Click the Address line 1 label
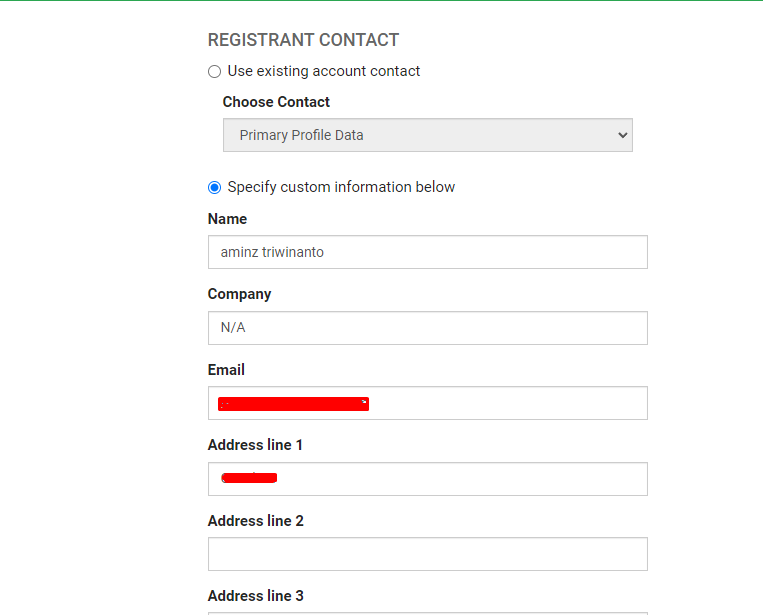763x615 pixels. click(255, 445)
